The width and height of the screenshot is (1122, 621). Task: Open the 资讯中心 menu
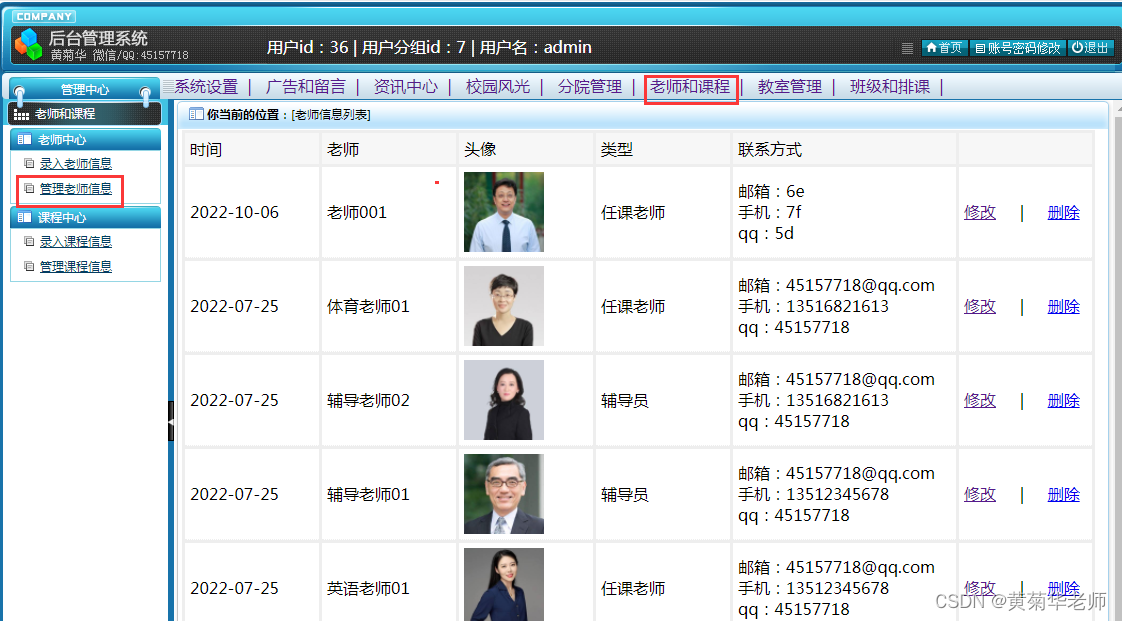pos(406,87)
